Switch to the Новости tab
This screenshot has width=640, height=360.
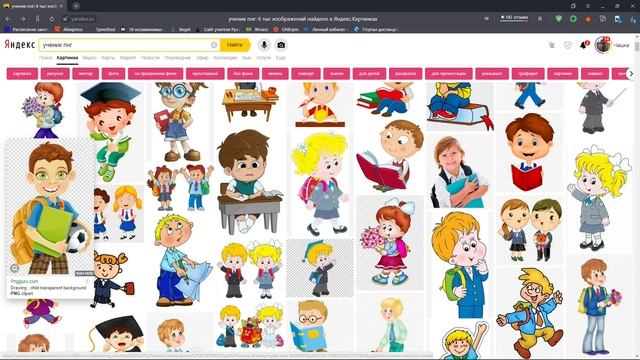tap(150, 58)
